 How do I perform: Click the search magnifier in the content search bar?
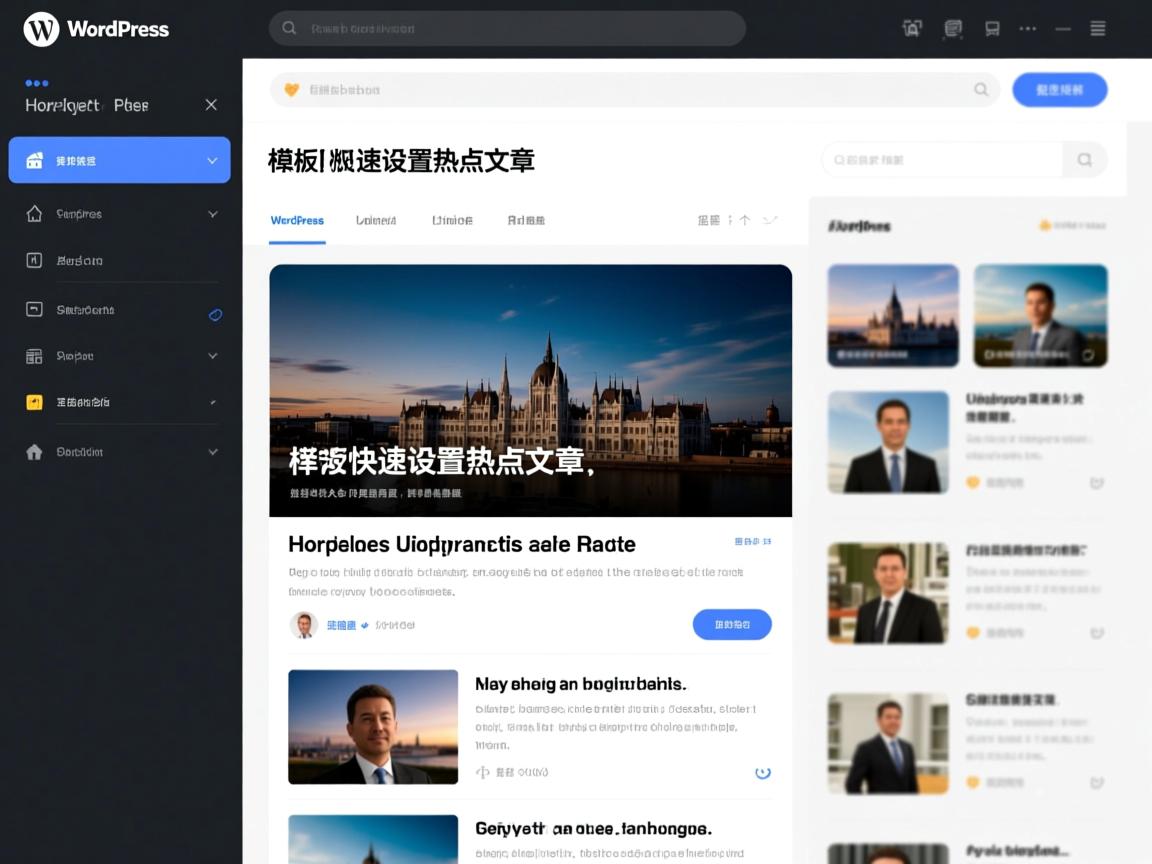point(980,89)
